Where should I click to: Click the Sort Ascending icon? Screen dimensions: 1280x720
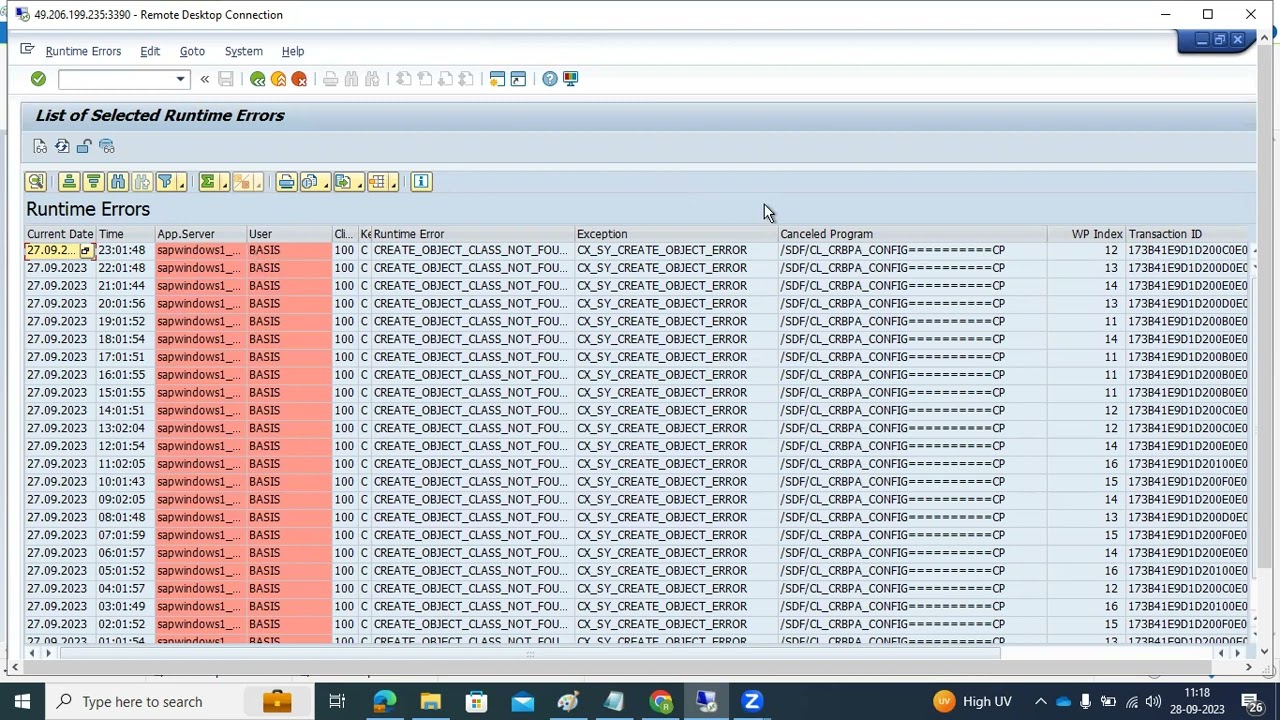coord(69,182)
